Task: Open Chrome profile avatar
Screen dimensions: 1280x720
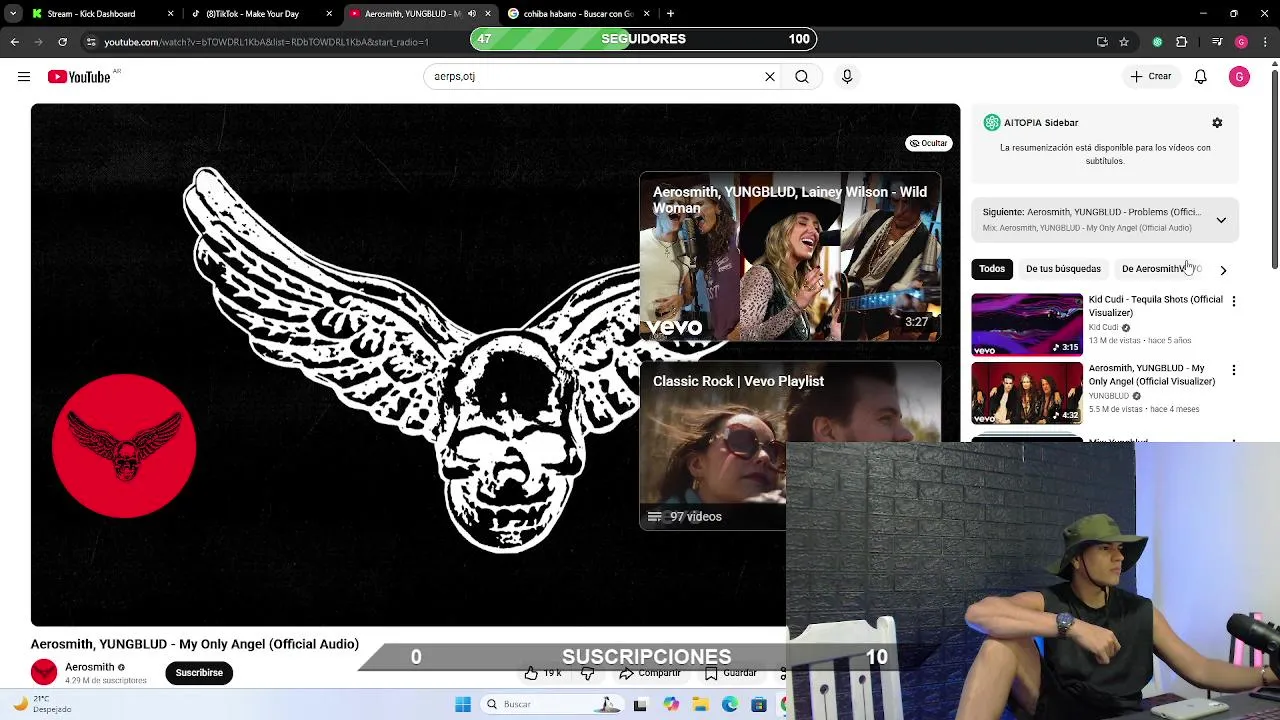Action: [1241, 42]
